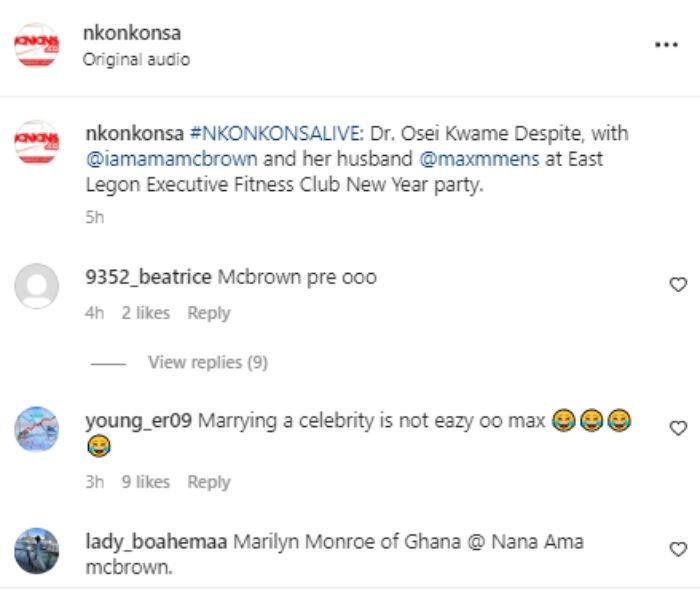Open the Original audio link
This screenshot has width=700, height=598.
(136, 59)
